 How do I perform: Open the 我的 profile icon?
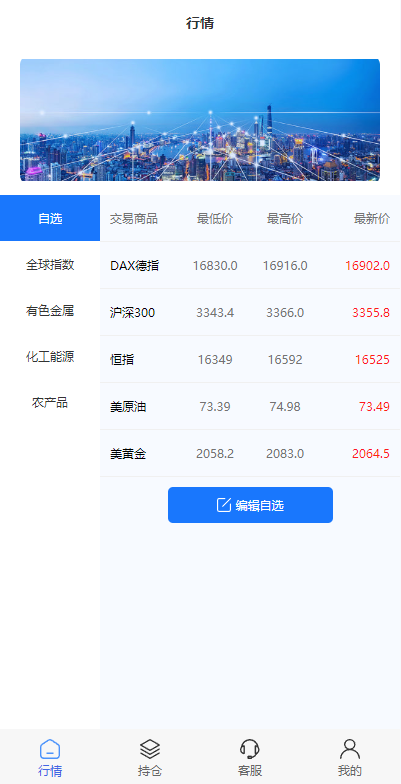350,749
